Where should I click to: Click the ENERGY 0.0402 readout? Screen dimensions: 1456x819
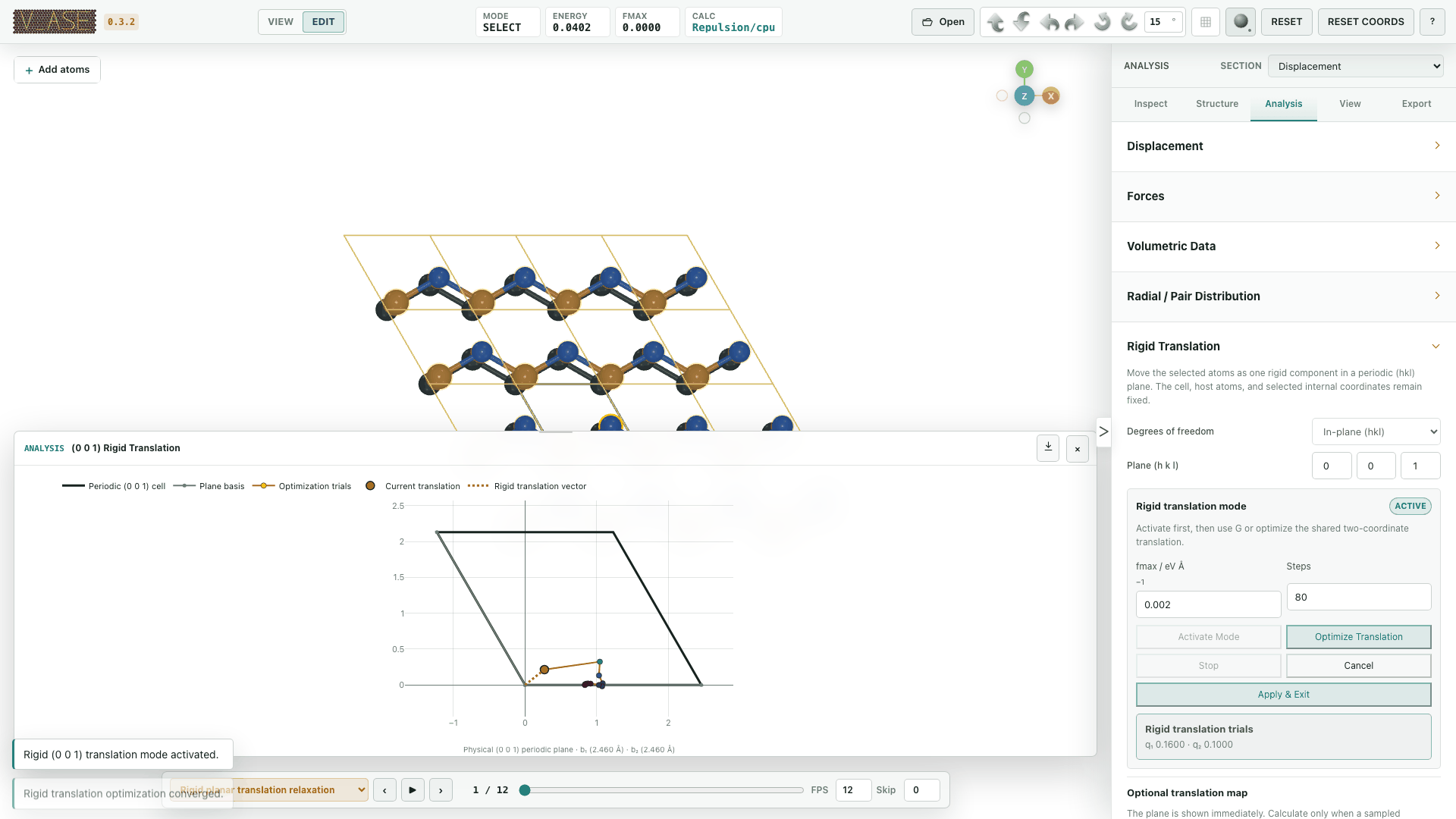coord(576,22)
